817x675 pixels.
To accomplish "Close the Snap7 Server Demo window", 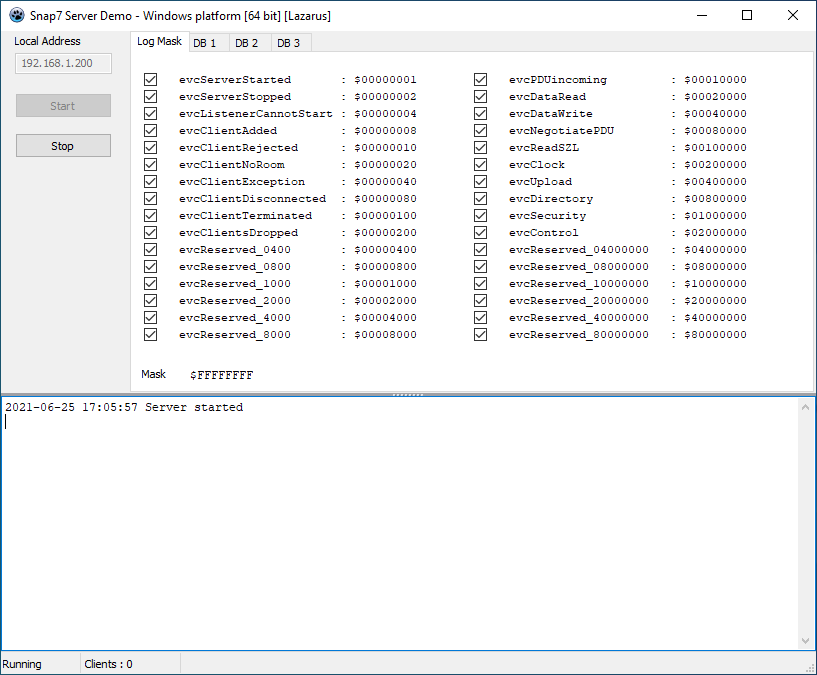I will (x=793, y=15).
